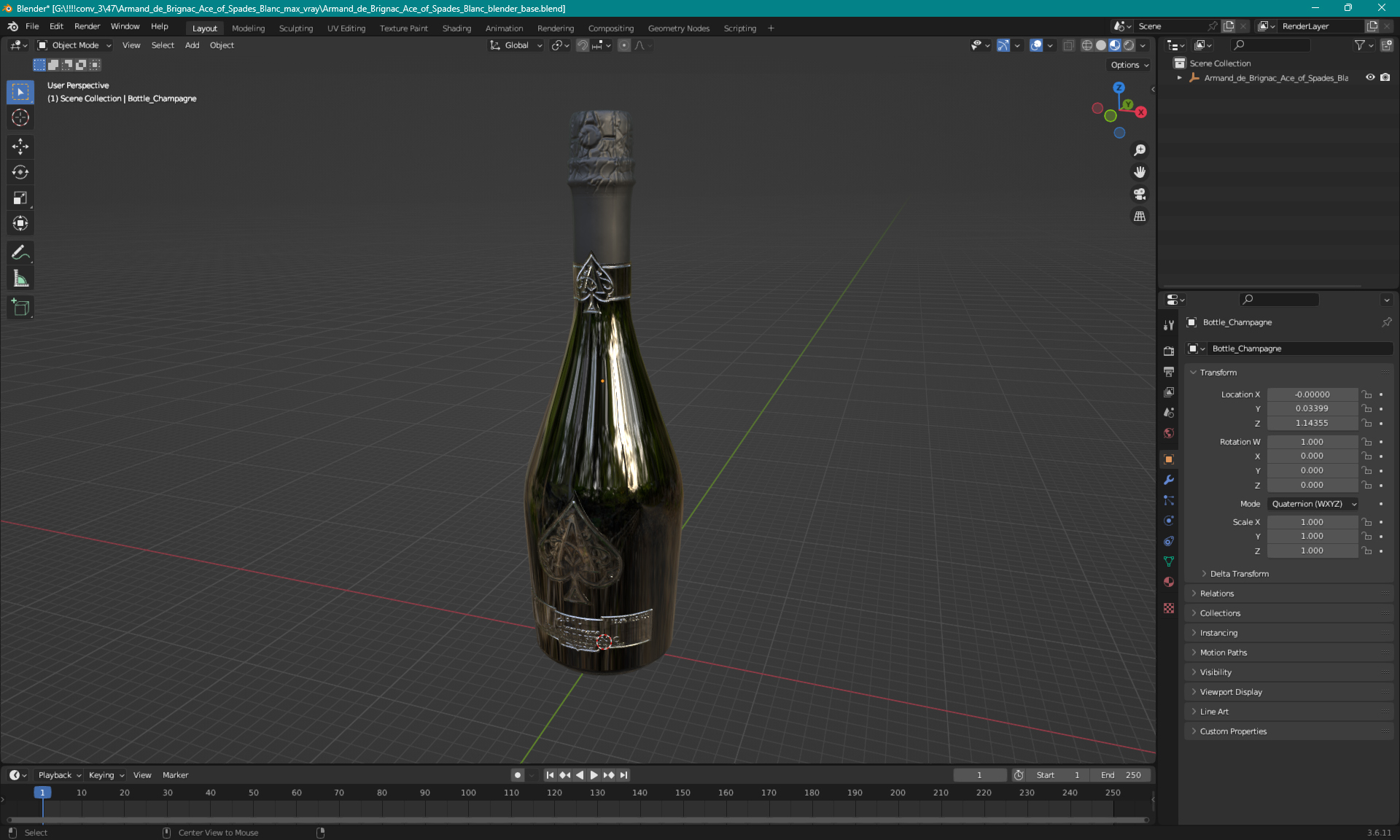Open the Global transform orientation dropdown

click(x=516, y=45)
